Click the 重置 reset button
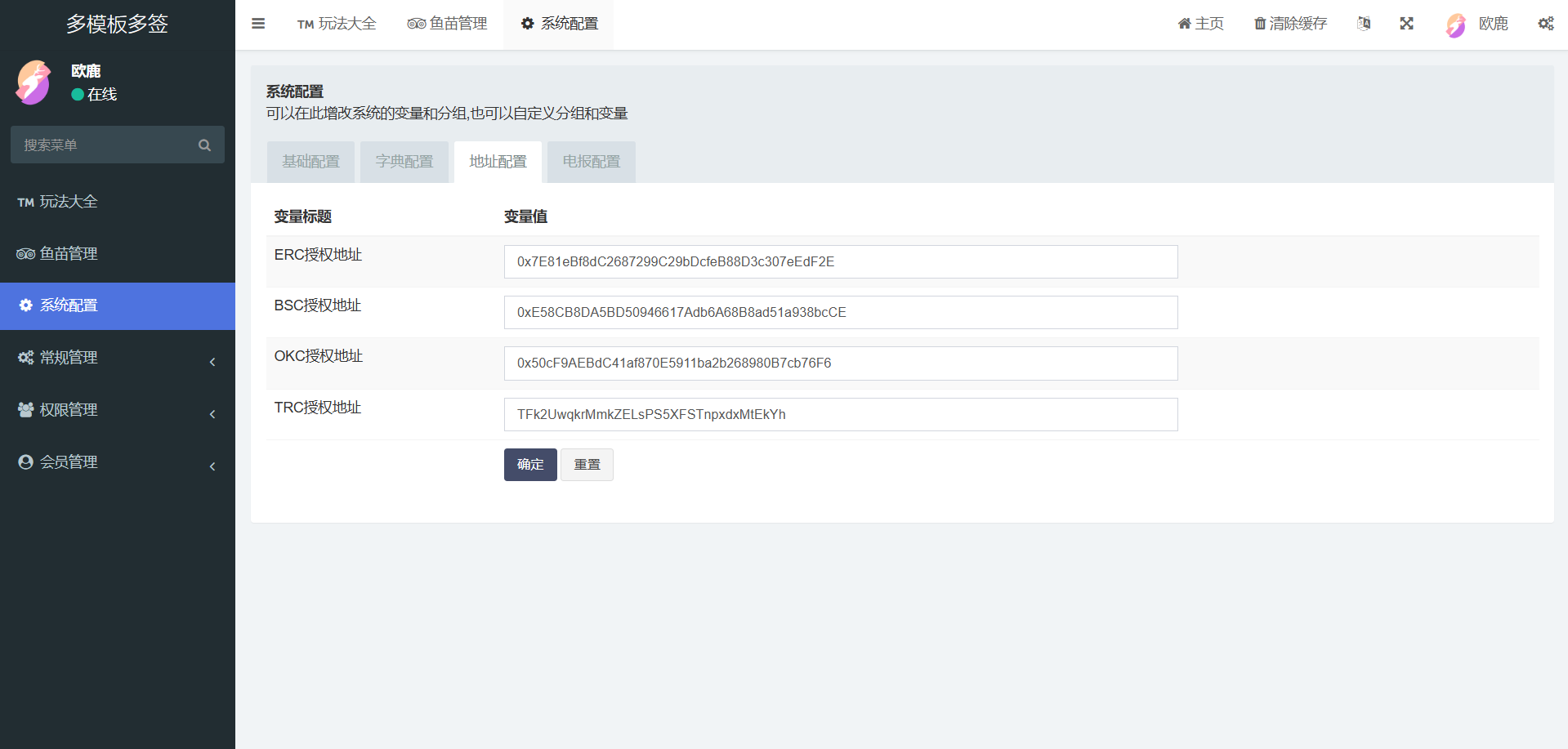This screenshot has height=749, width=1568. pyautogui.click(x=587, y=465)
